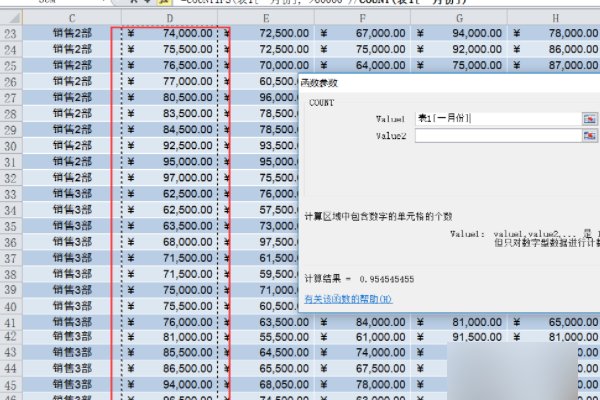
Task: Select row 23 header
Action: [x=11, y=33]
